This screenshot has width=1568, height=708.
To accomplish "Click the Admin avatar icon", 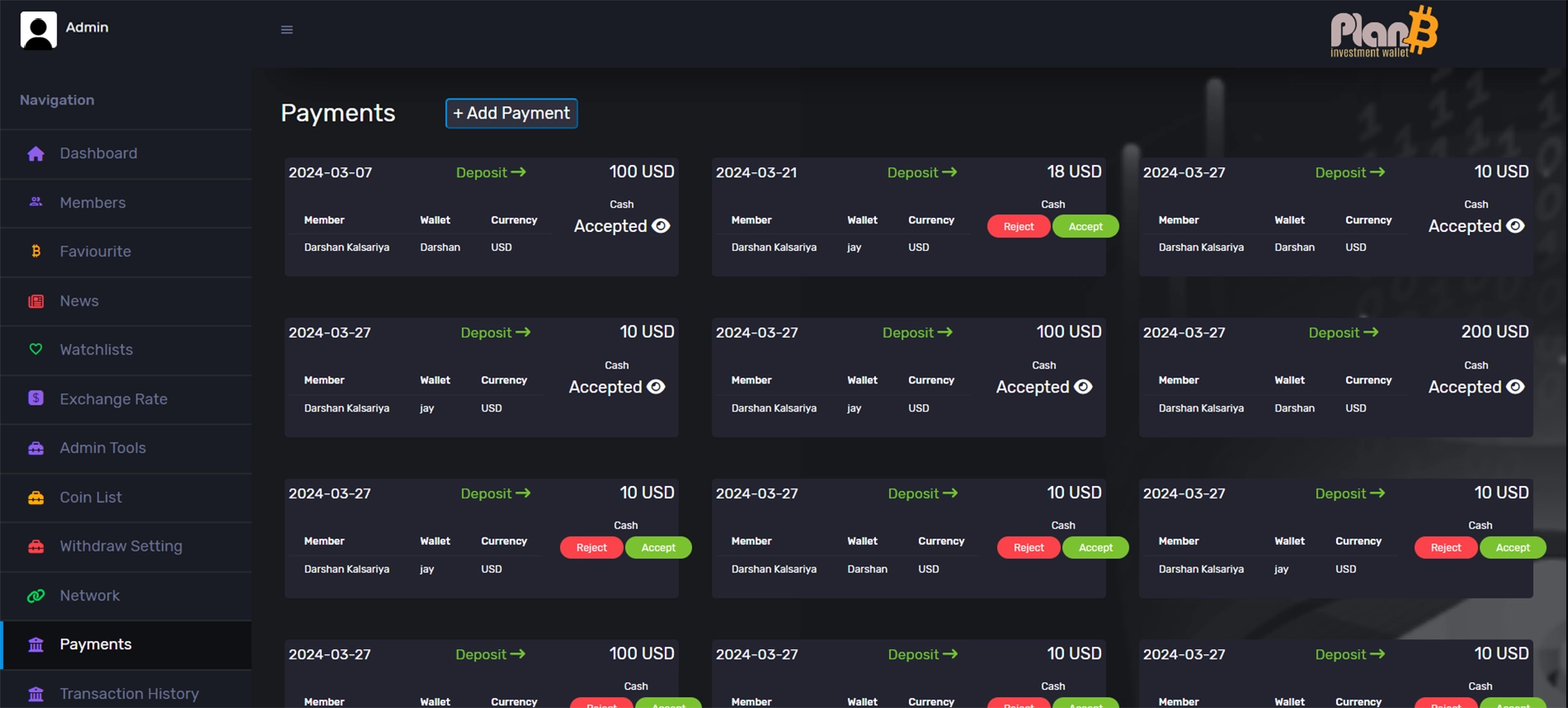I will point(38,30).
